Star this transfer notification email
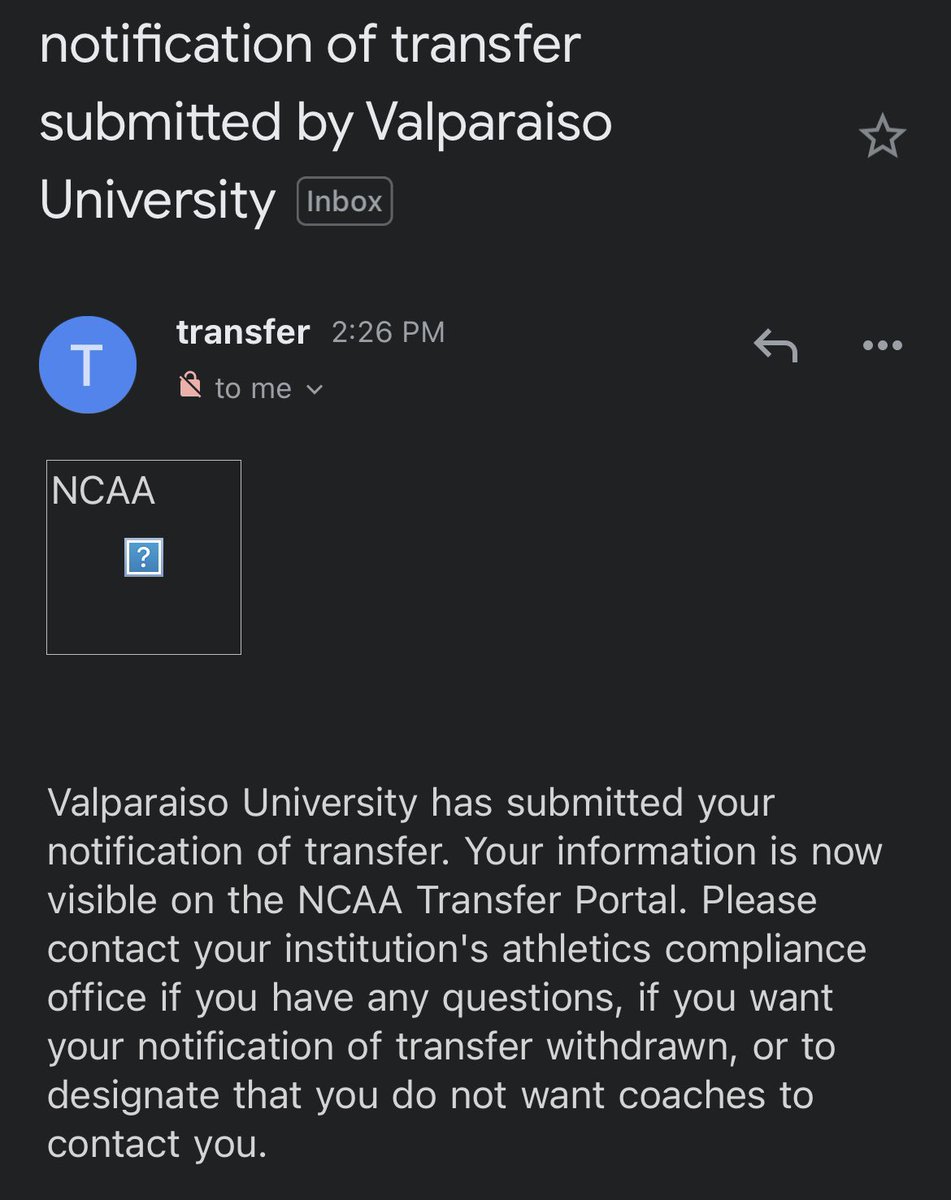 tap(882, 137)
